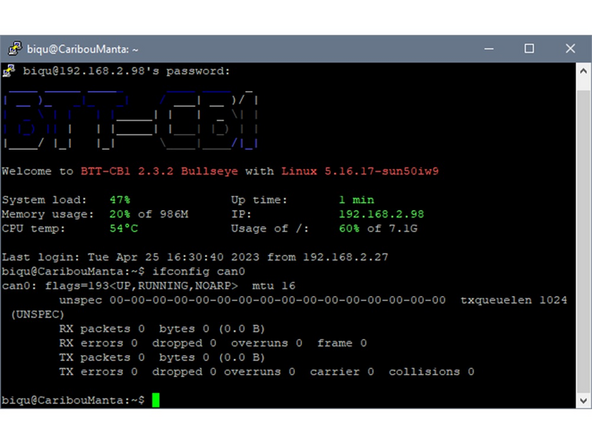The image size is (592, 444).
Task: Click the Up time value '1 min'
Action: coord(356,200)
